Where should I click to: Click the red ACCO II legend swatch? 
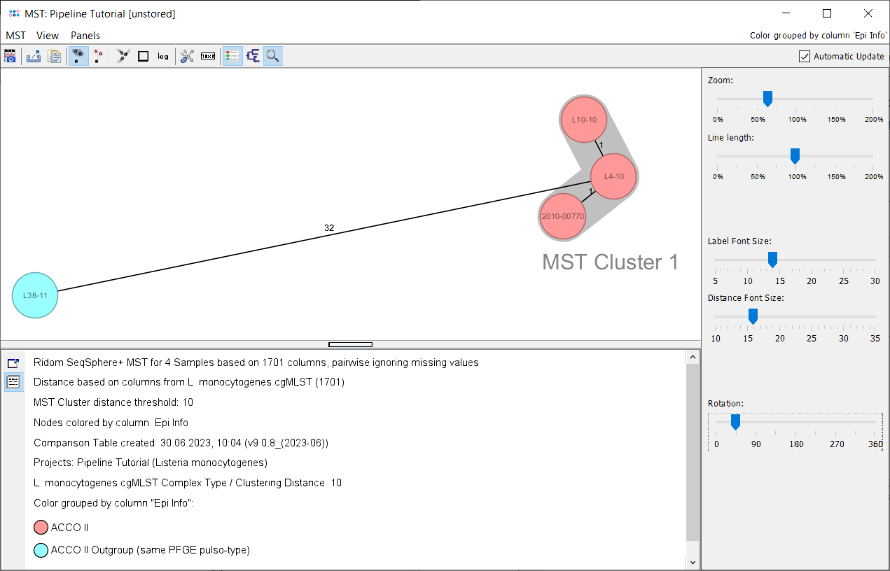41,527
